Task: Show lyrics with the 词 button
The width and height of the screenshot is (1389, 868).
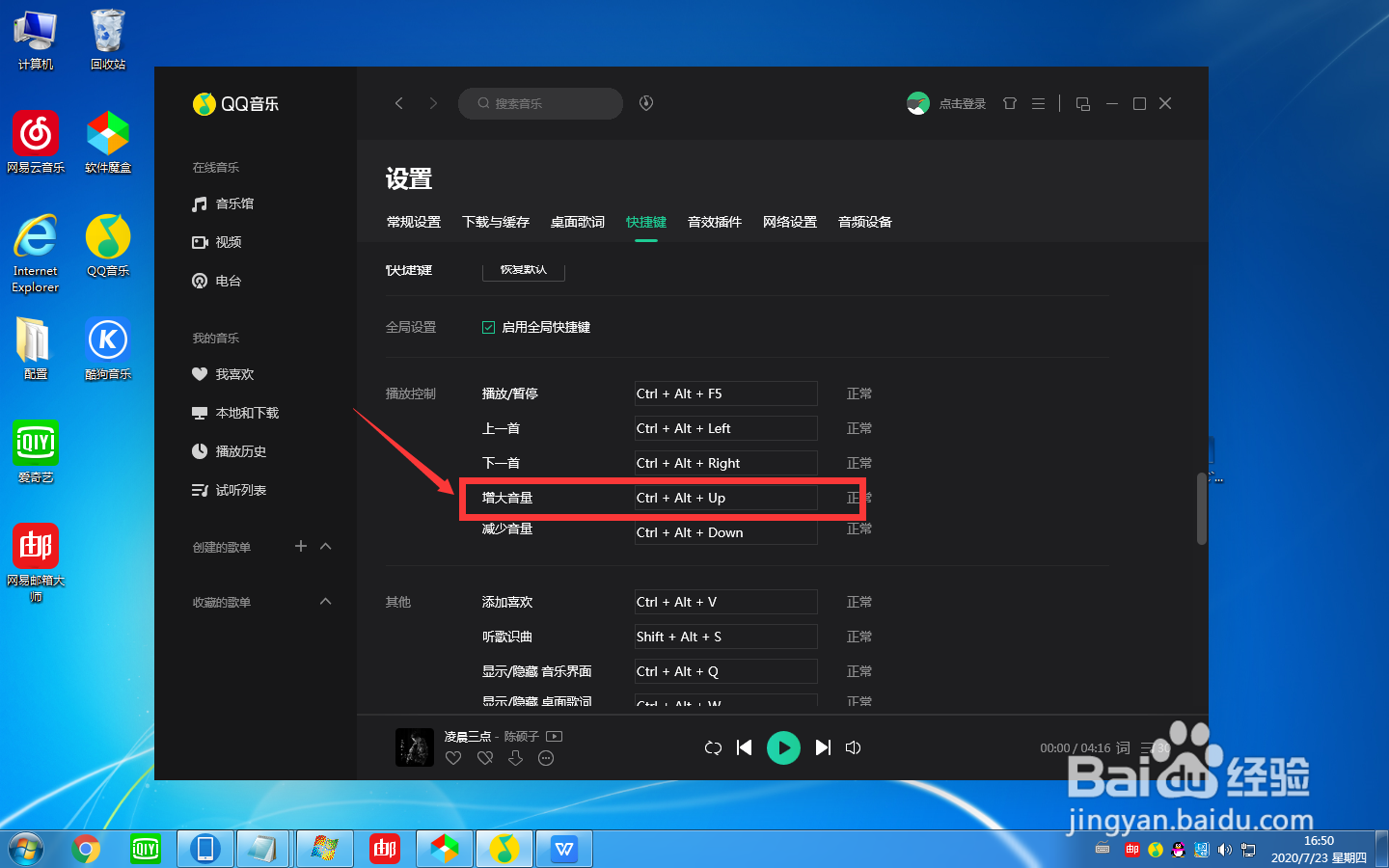Action: click(1123, 747)
